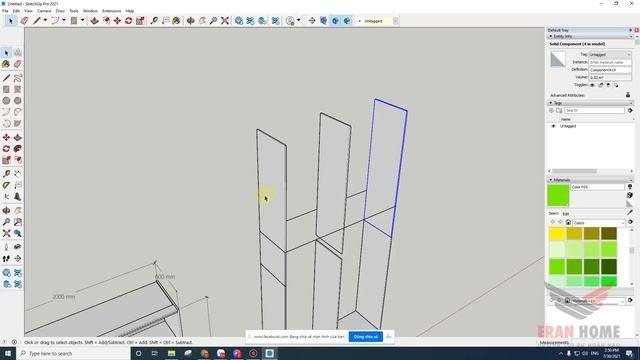Collapse the Entity Info panel
The image size is (640, 360).
pyautogui.click(x=551, y=36)
